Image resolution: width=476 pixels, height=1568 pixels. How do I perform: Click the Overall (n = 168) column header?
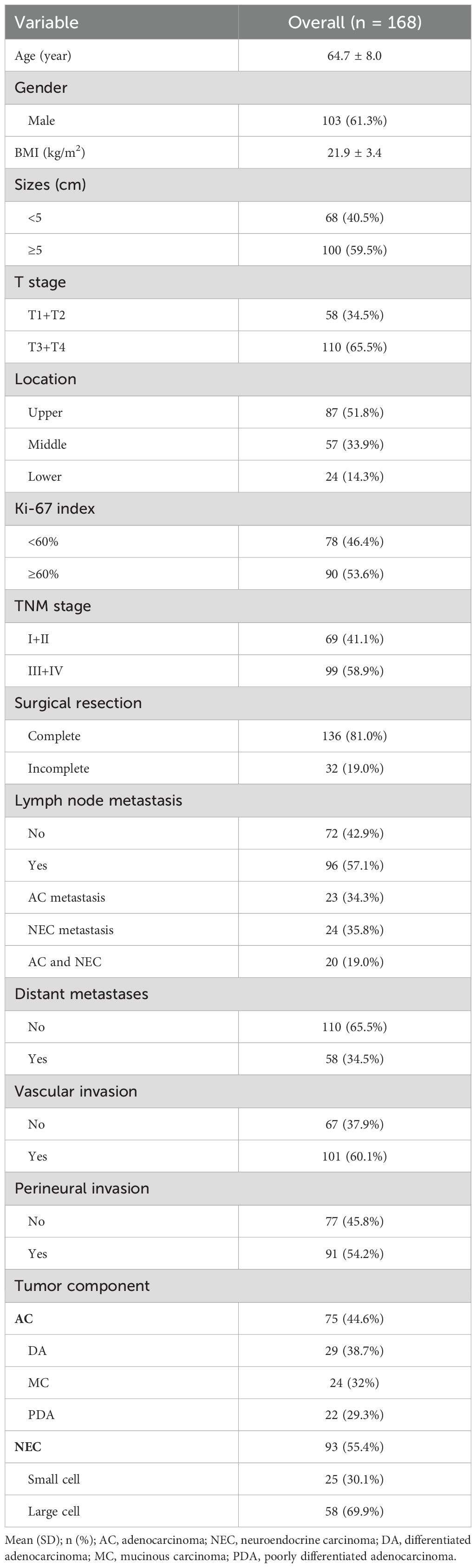354,23
